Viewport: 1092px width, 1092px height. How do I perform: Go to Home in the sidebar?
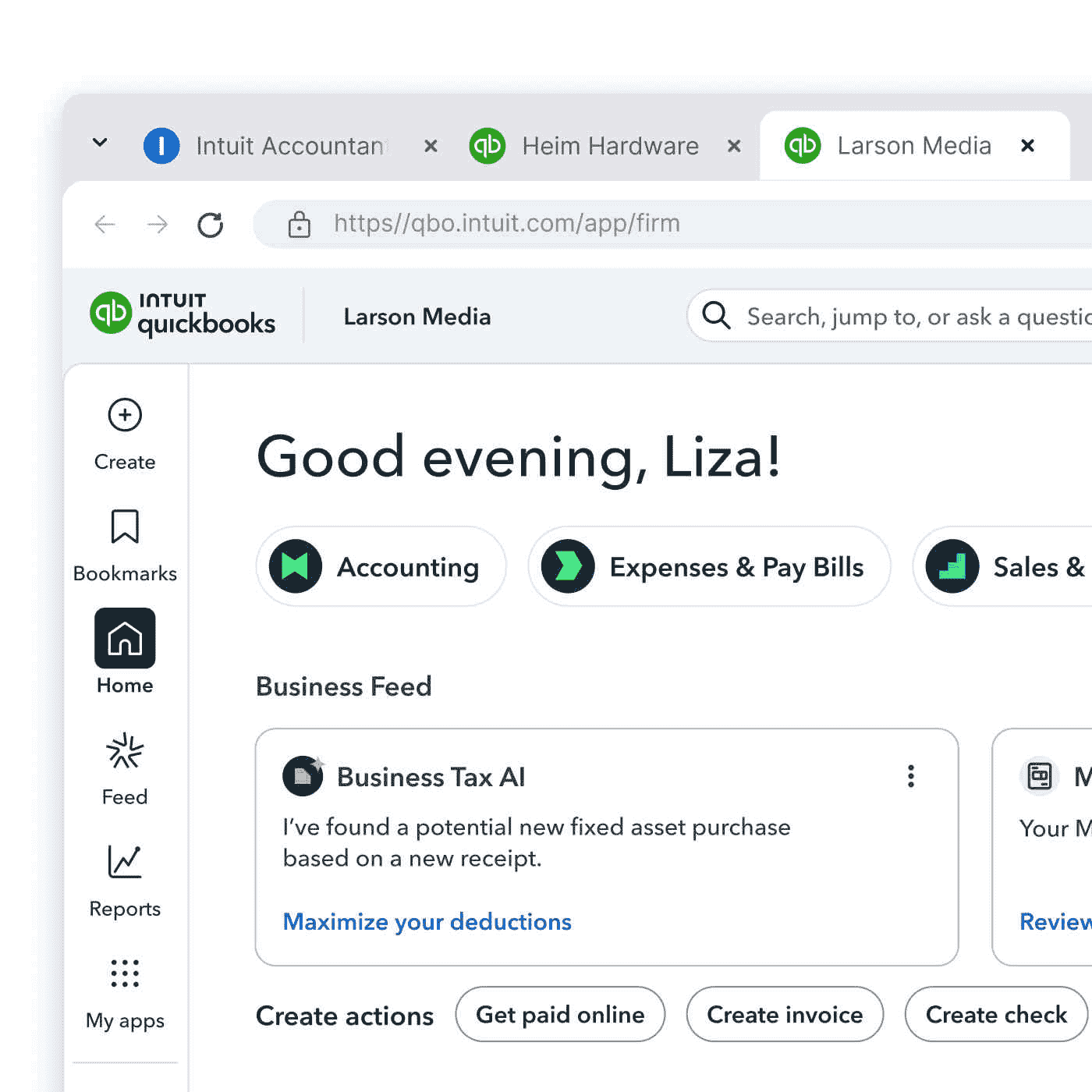(x=125, y=652)
